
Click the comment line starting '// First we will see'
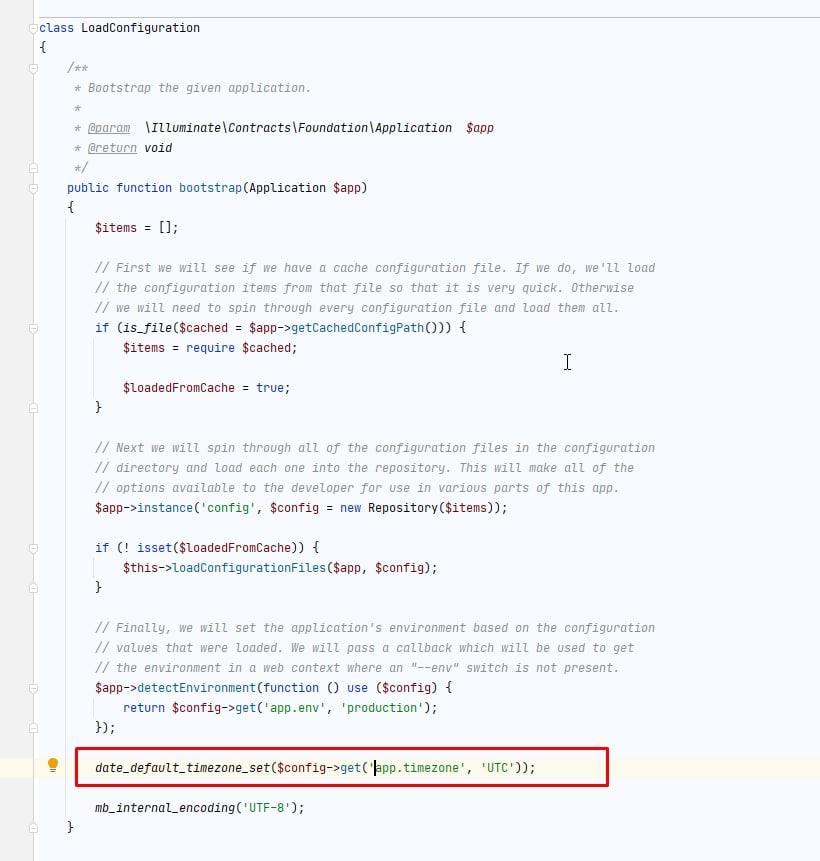click(x=375, y=268)
